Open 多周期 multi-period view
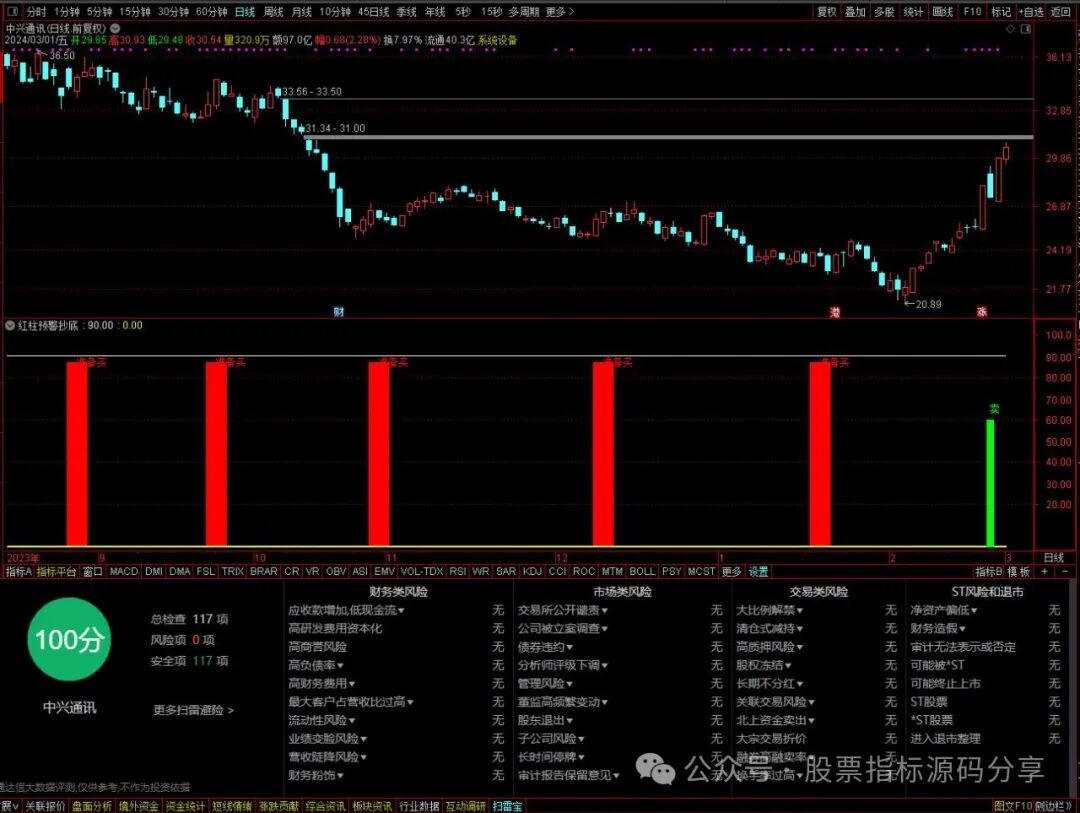1080x813 pixels. pyautogui.click(x=523, y=12)
